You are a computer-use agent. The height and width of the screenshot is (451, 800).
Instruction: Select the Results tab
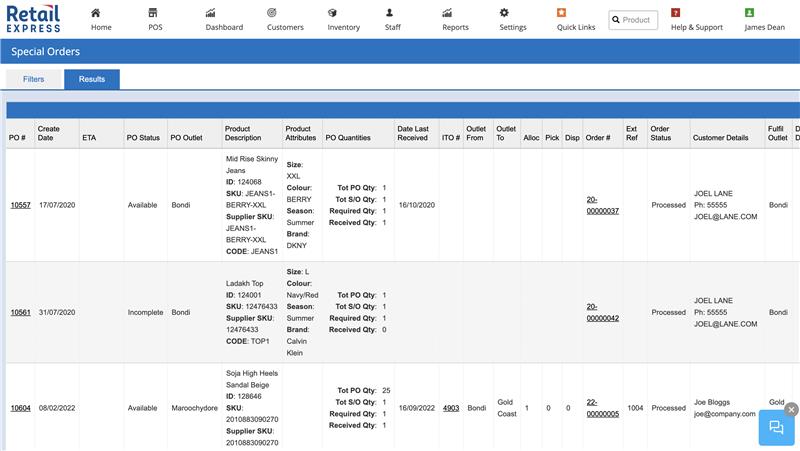92,79
